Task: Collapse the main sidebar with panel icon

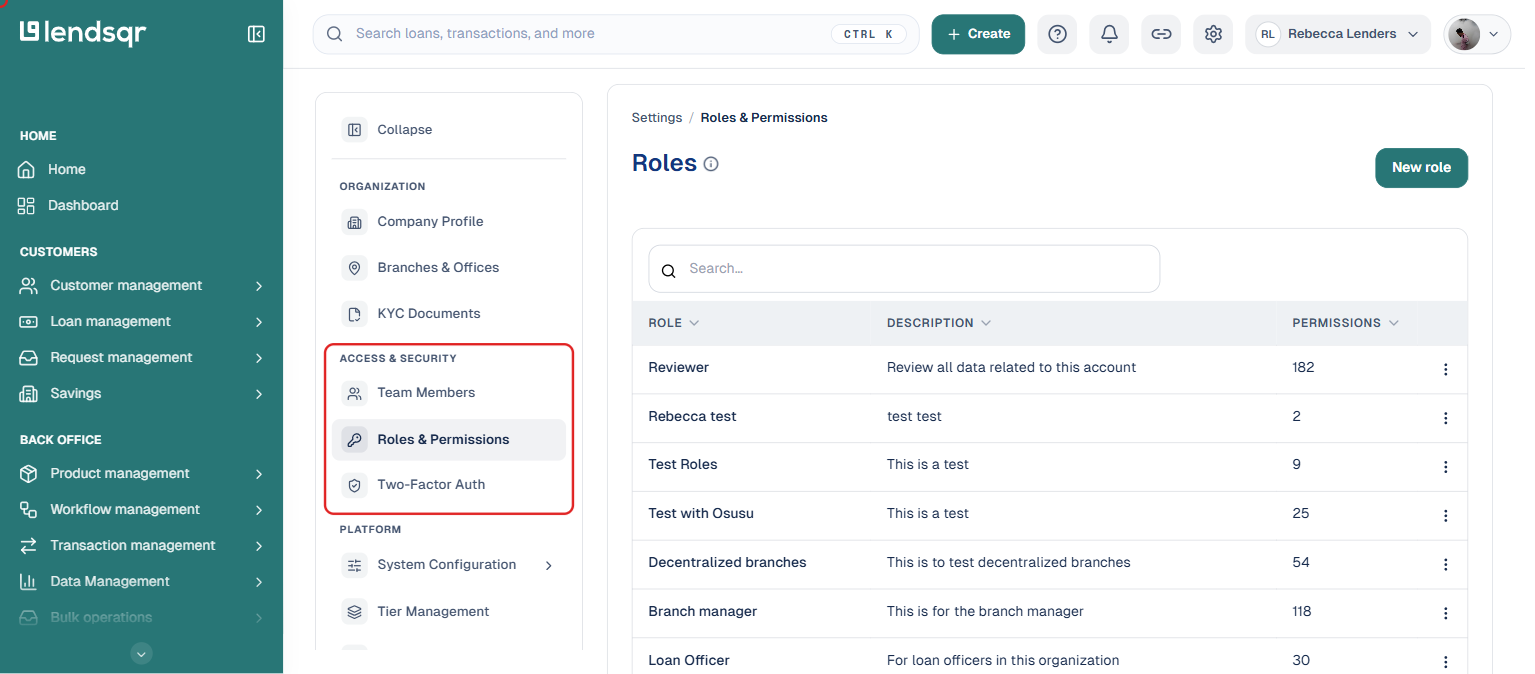Action: [x=256, y=34]
